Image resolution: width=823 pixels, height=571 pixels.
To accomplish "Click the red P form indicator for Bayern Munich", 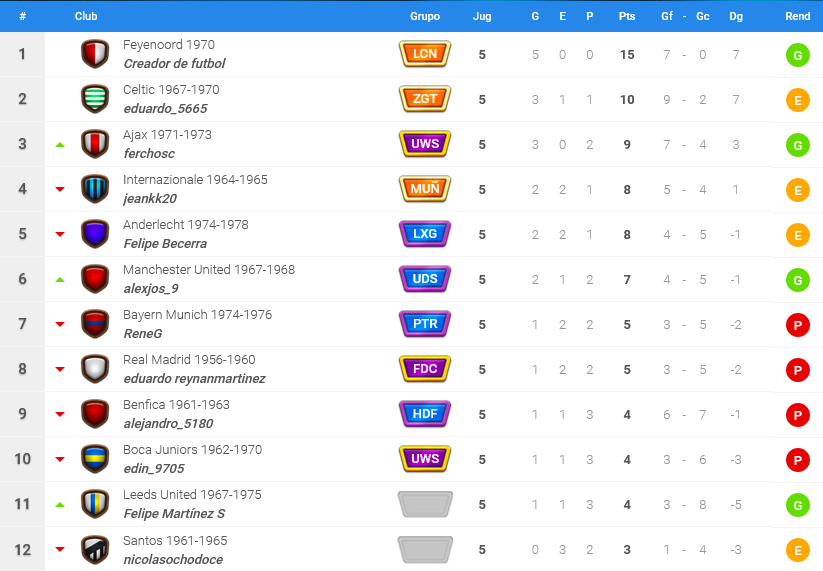I will pos(797,325).
